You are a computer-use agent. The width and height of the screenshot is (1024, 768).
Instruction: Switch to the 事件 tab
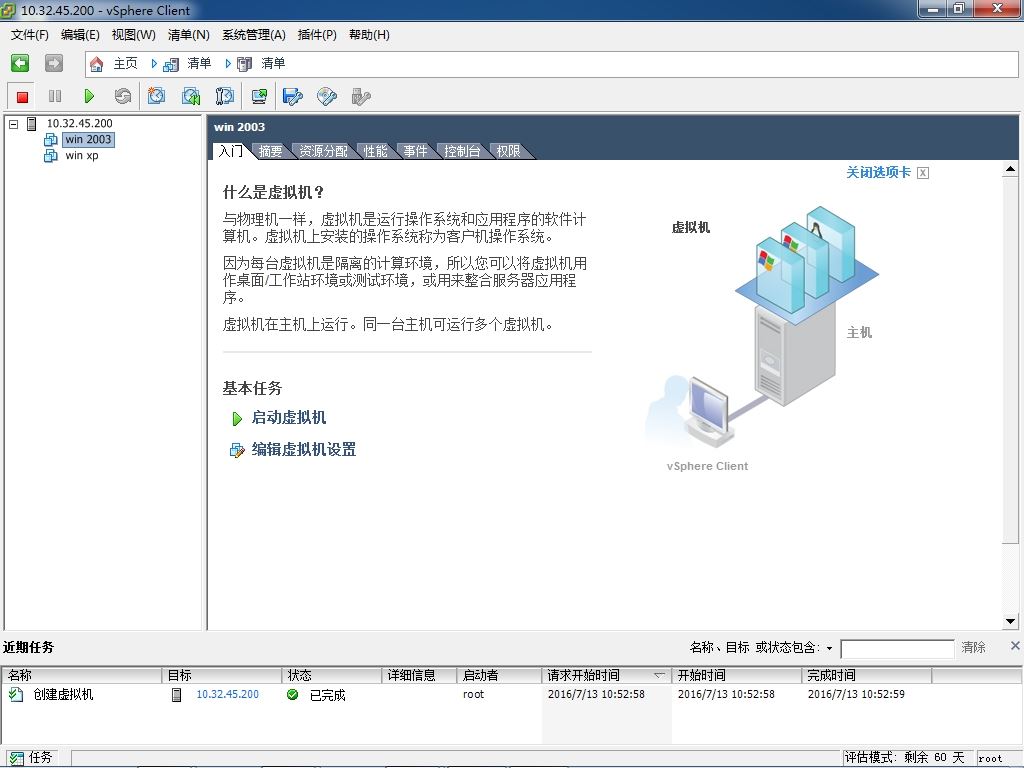click(415, 151)
